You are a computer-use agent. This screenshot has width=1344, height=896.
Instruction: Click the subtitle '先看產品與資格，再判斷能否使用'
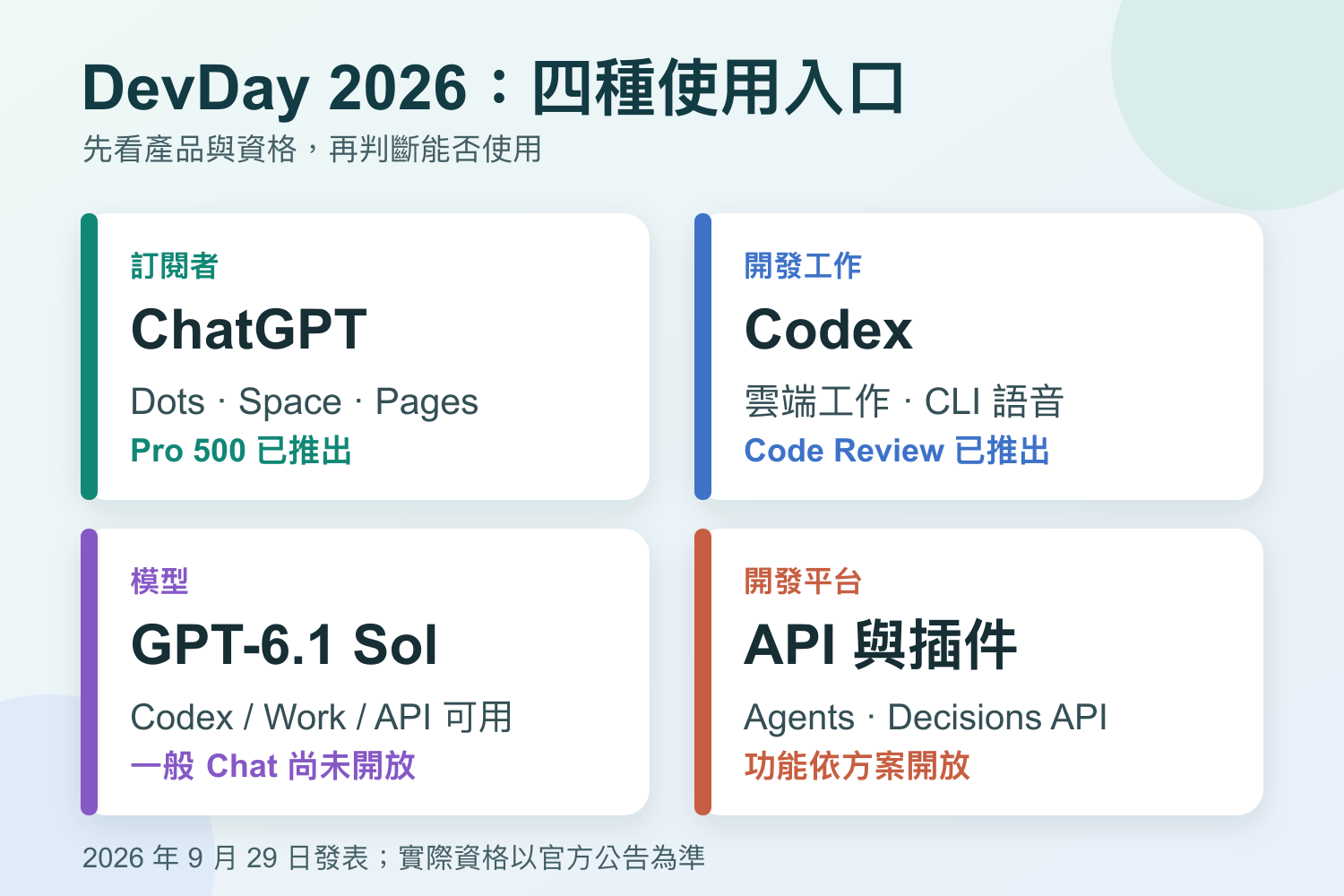coord(312,149)
